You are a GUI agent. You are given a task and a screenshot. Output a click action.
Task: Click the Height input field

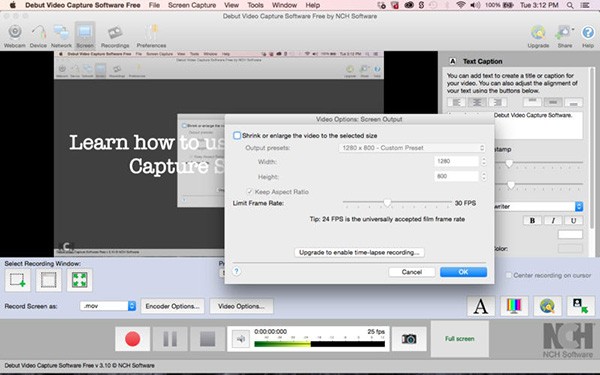pos(457,176)
